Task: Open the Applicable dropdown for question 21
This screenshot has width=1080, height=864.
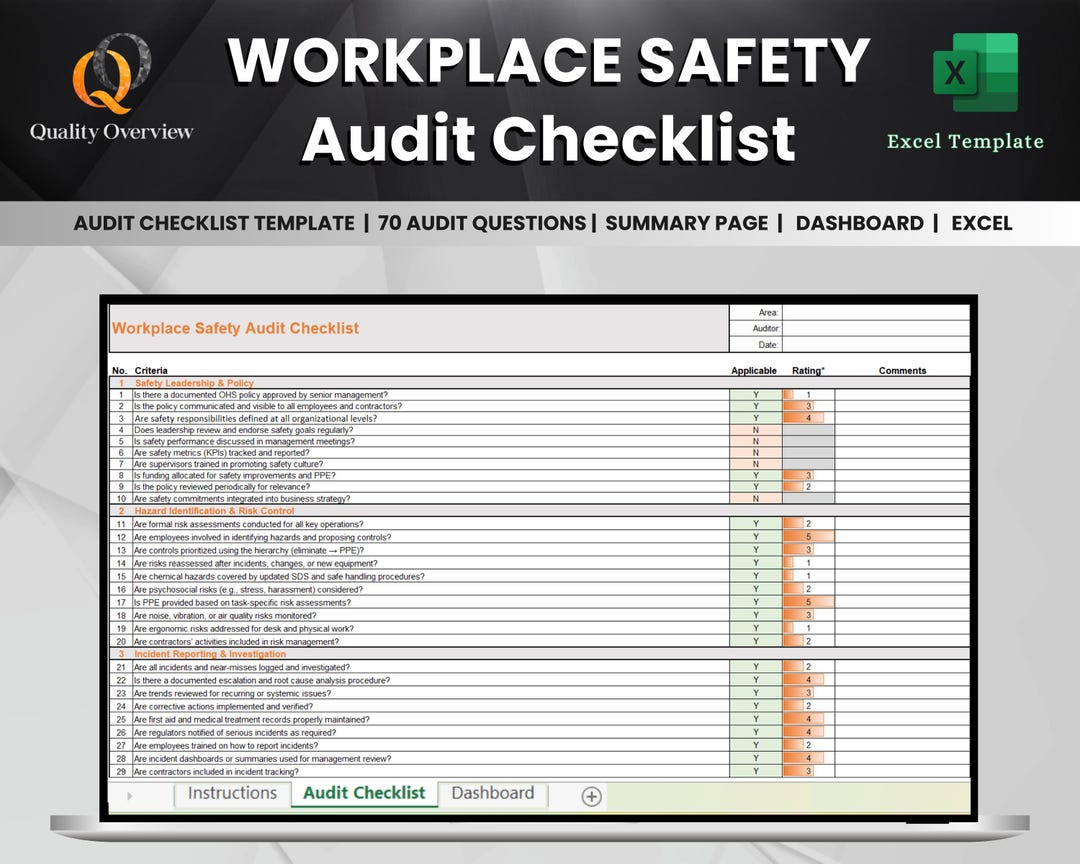Action: [x=754, y=667]
